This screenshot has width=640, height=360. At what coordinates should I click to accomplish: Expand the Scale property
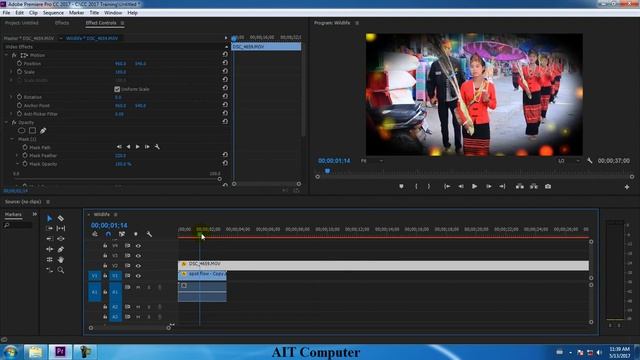tap(11, 72)
